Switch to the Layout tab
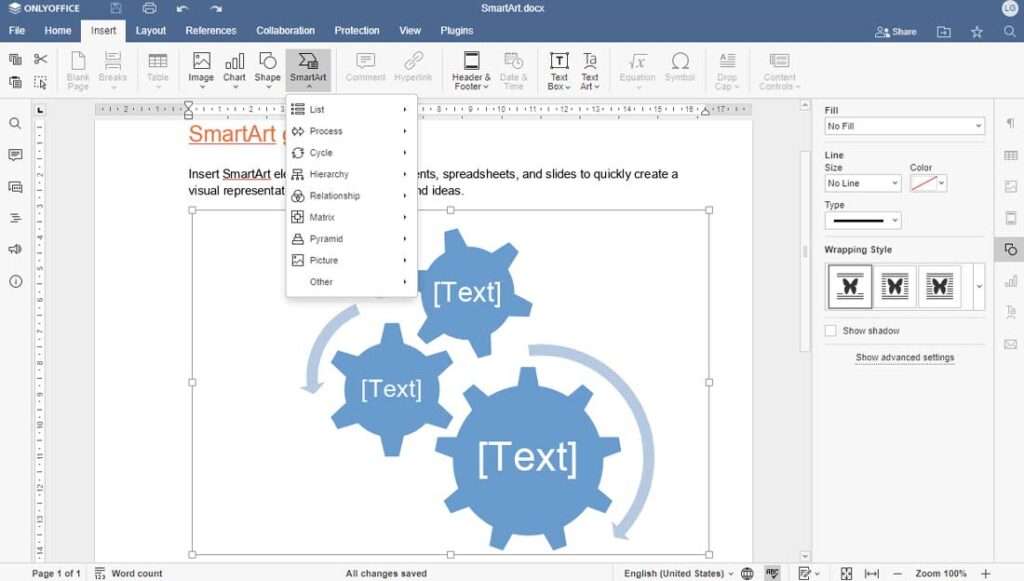Viewport: 1024px width, 581px height. (150, 31)
